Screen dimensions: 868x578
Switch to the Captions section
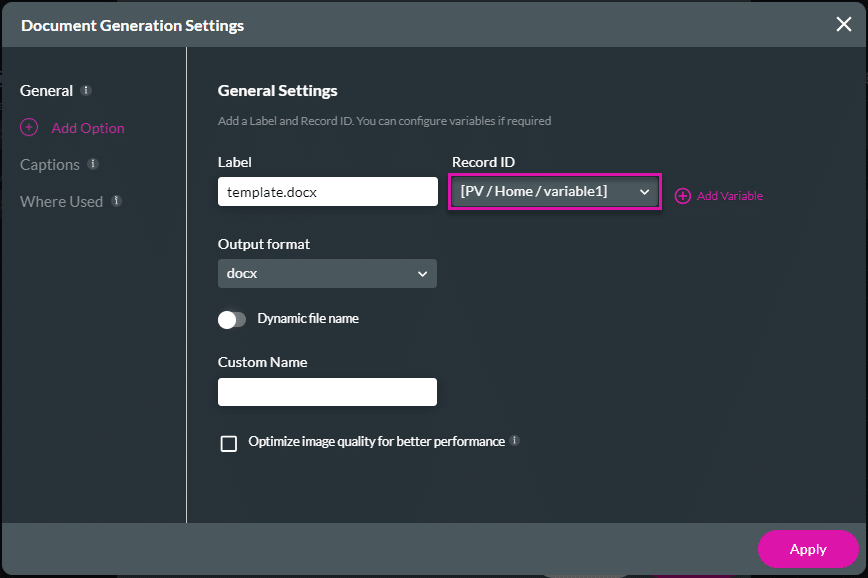coord(48,164)
